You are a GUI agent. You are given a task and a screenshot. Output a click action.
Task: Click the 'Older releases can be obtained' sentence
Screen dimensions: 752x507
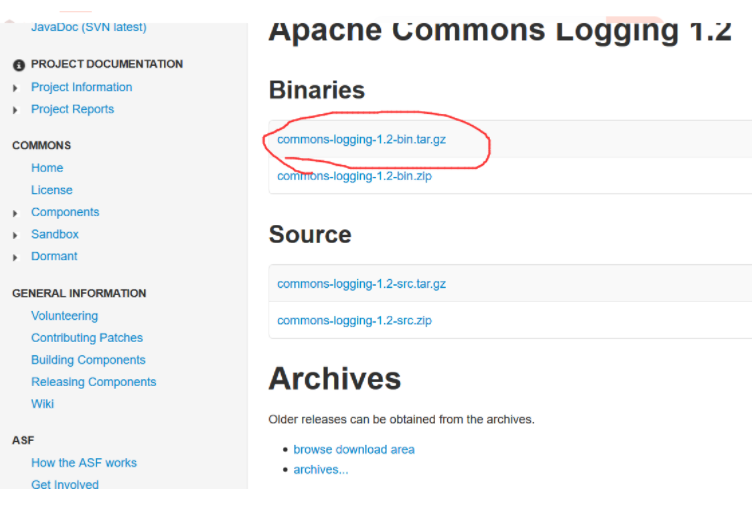[401, 420]
